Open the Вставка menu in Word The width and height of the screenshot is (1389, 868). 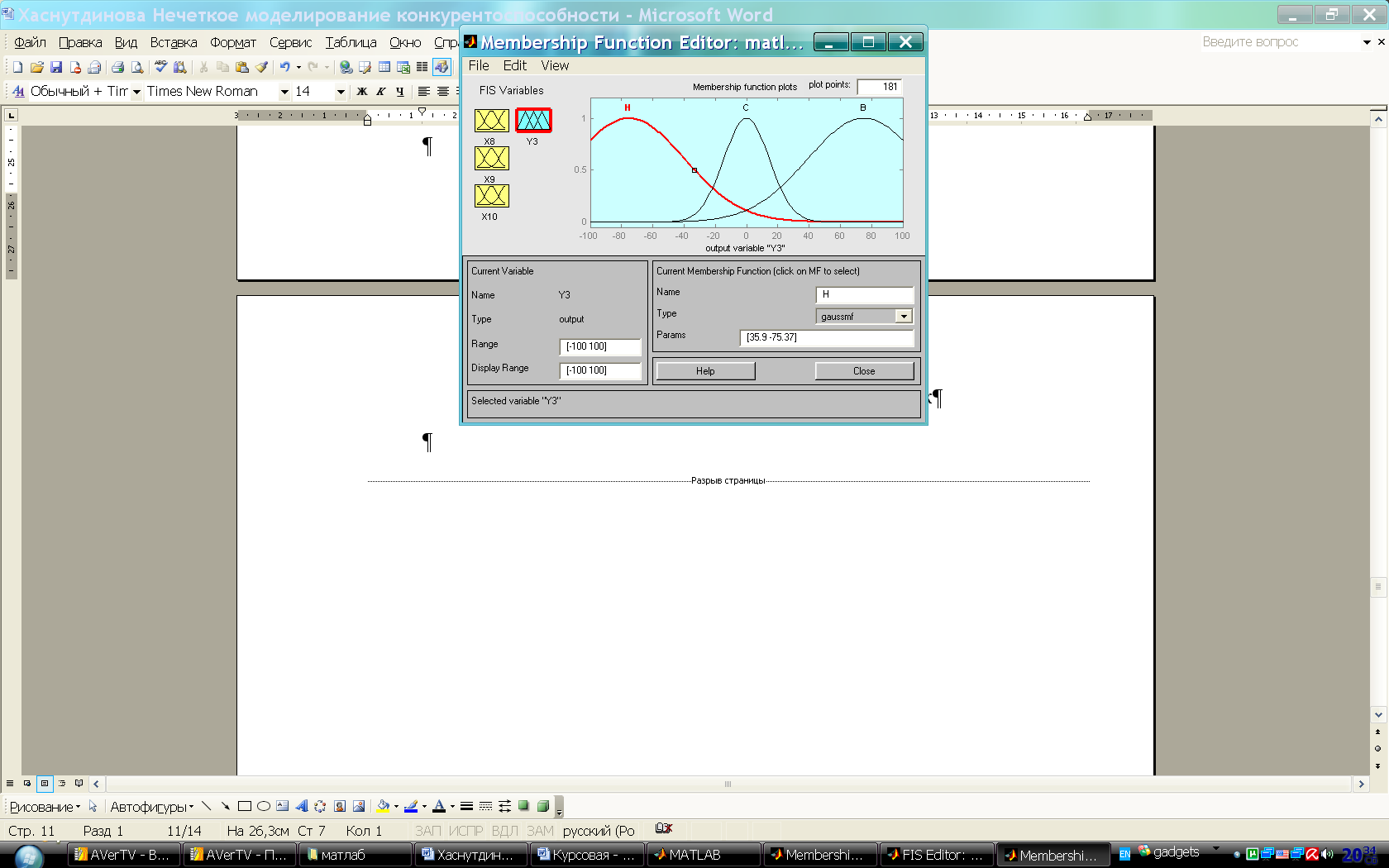coord(174,42)
